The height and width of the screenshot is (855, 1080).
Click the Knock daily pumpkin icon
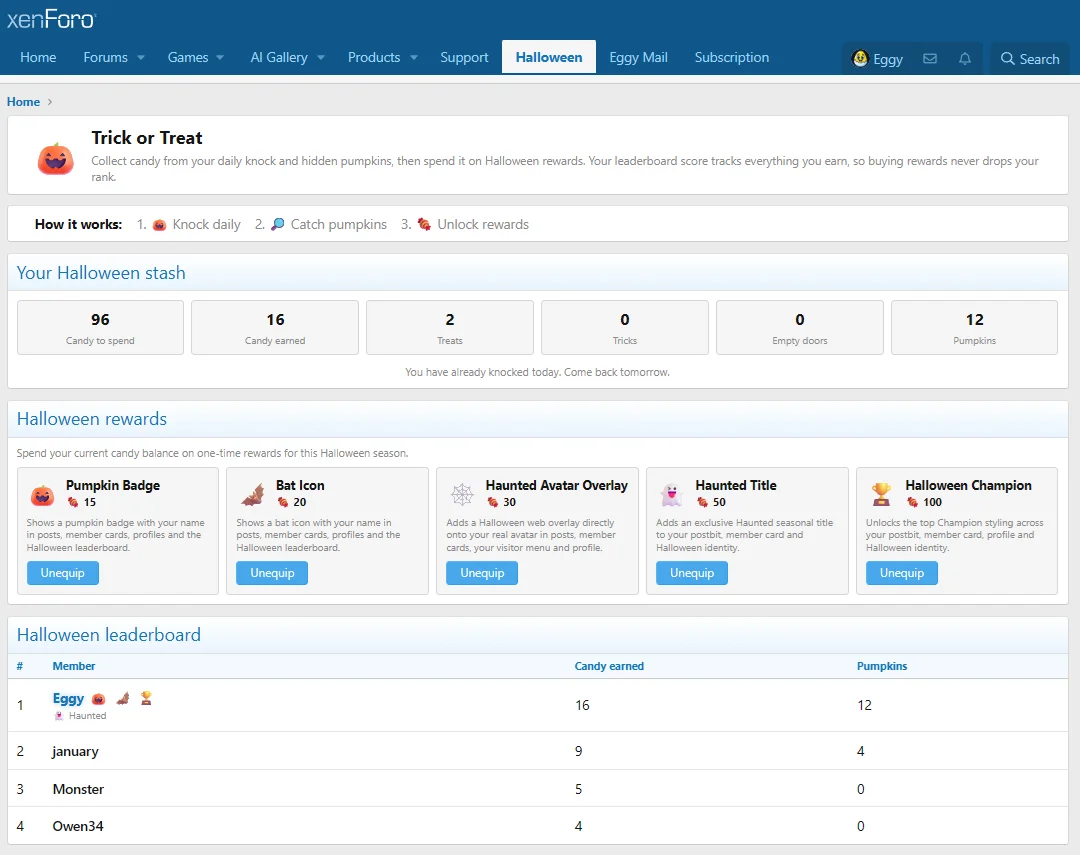click(159, 225)
